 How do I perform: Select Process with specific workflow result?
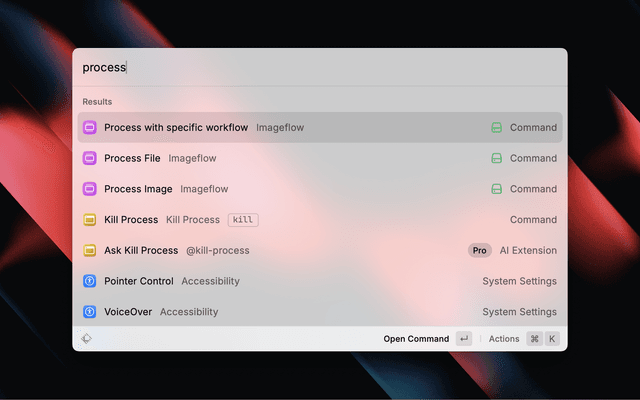[176, 128]
